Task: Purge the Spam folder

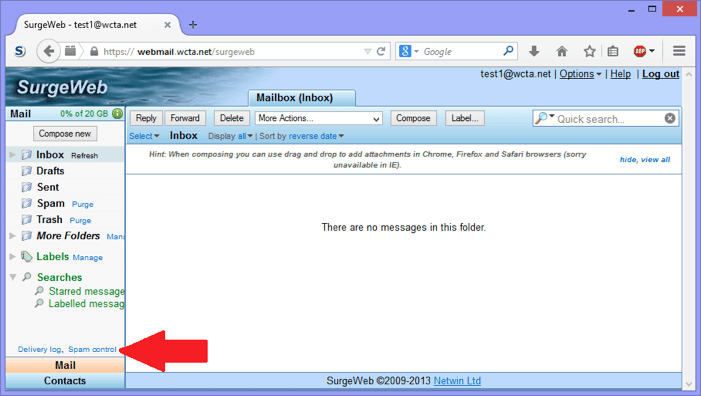Action: pyautogui.click(x=83, y=204)
